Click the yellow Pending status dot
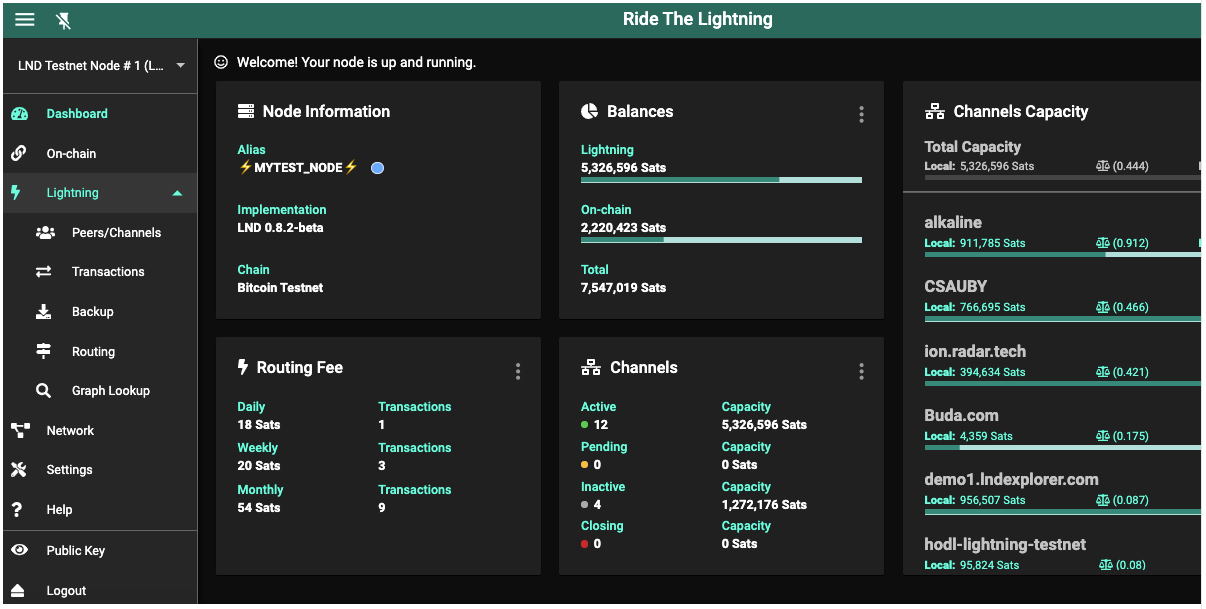This screenshot has height=609, width=1206. click(x=585, y=465)
